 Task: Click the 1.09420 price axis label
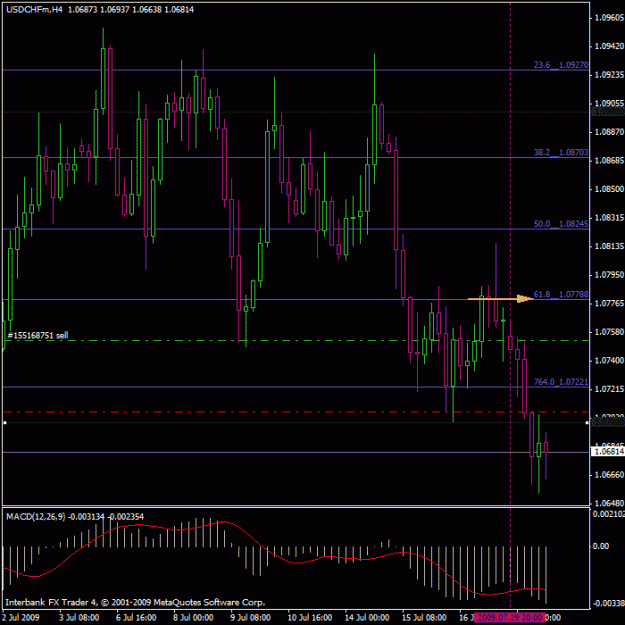tap(609, 46)
